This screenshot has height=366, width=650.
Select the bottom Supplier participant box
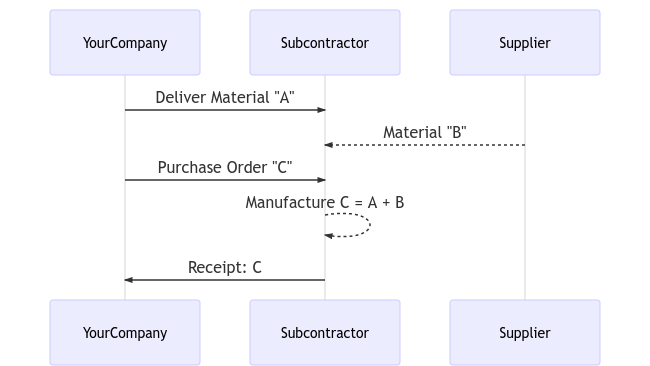click(x=525, y=332)
